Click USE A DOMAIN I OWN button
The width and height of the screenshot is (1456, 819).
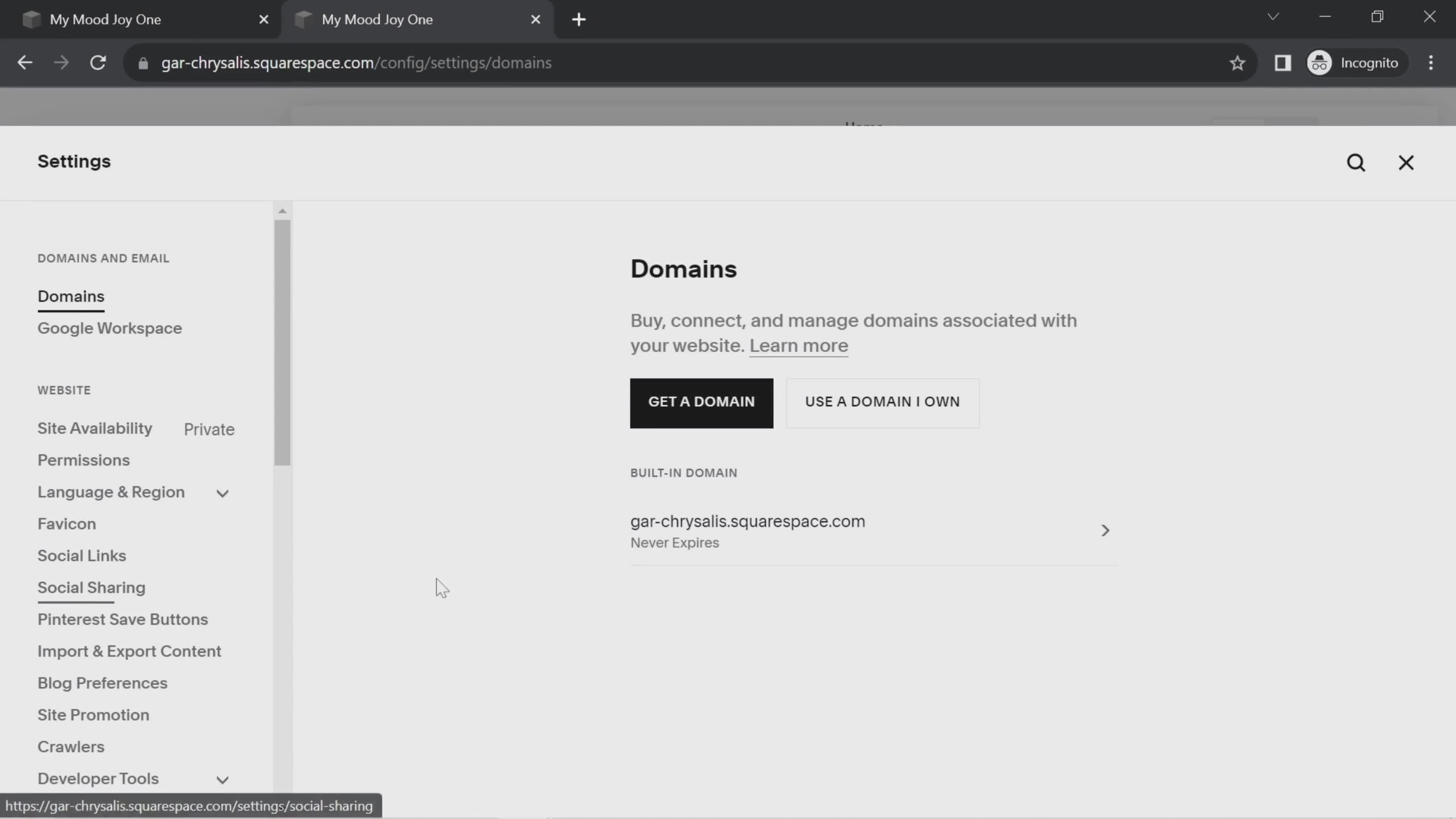882,403
